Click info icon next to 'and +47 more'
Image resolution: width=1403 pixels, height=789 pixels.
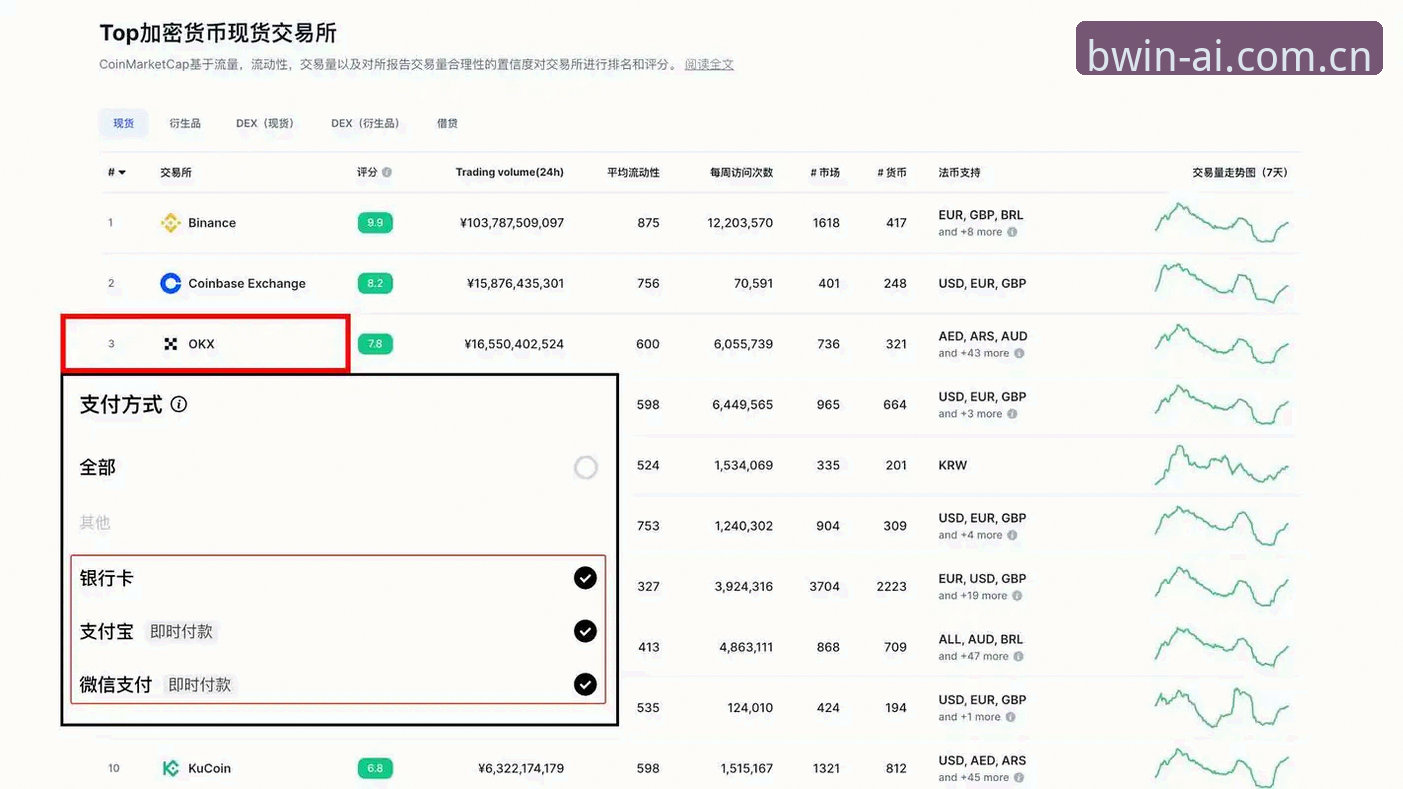1018,657
